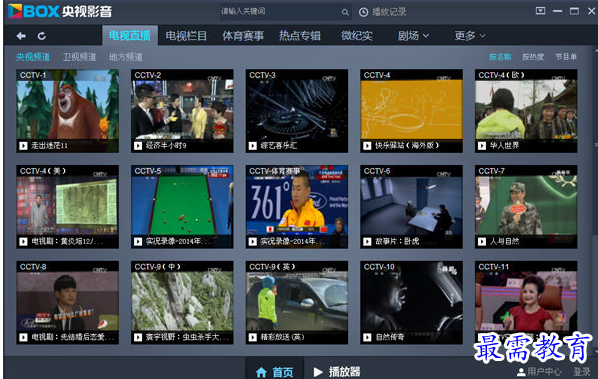
Task: Open CCTV-3 channel thumbnail
Action: (297, 111)
